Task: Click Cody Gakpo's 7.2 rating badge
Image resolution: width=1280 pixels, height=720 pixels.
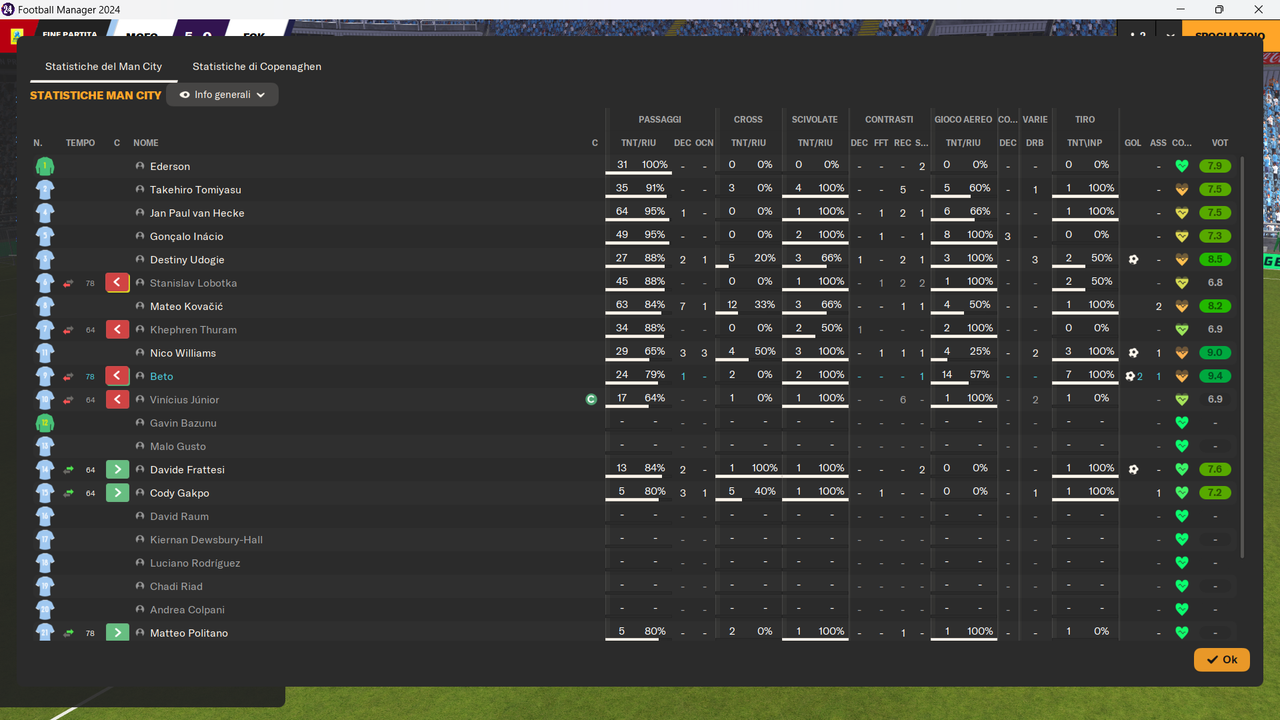Action: click(1215, 493)
